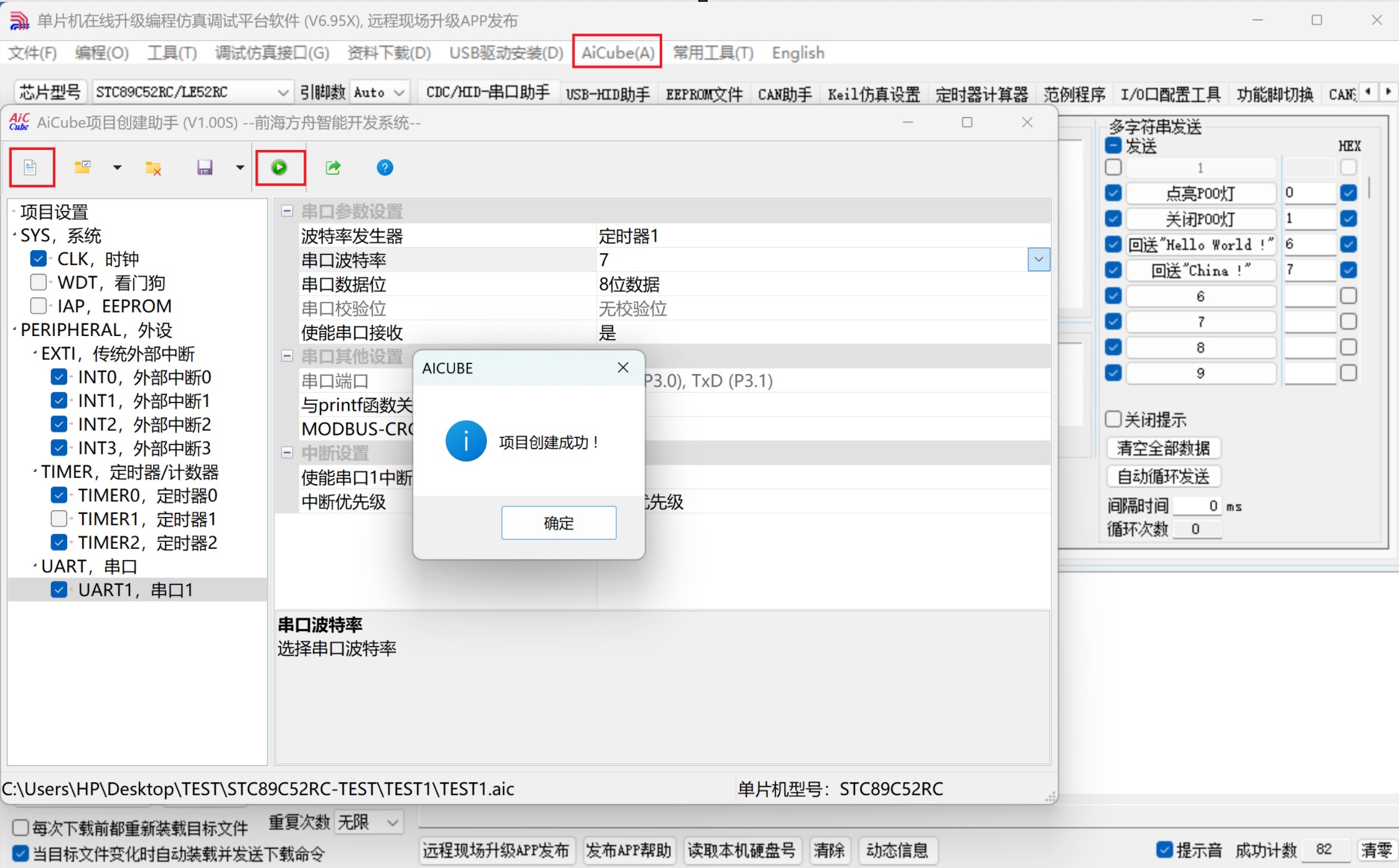Switch to 定时器计算器 tab
The width and height of the screenshot is (1399, 868).
click(x=982, y=94)
